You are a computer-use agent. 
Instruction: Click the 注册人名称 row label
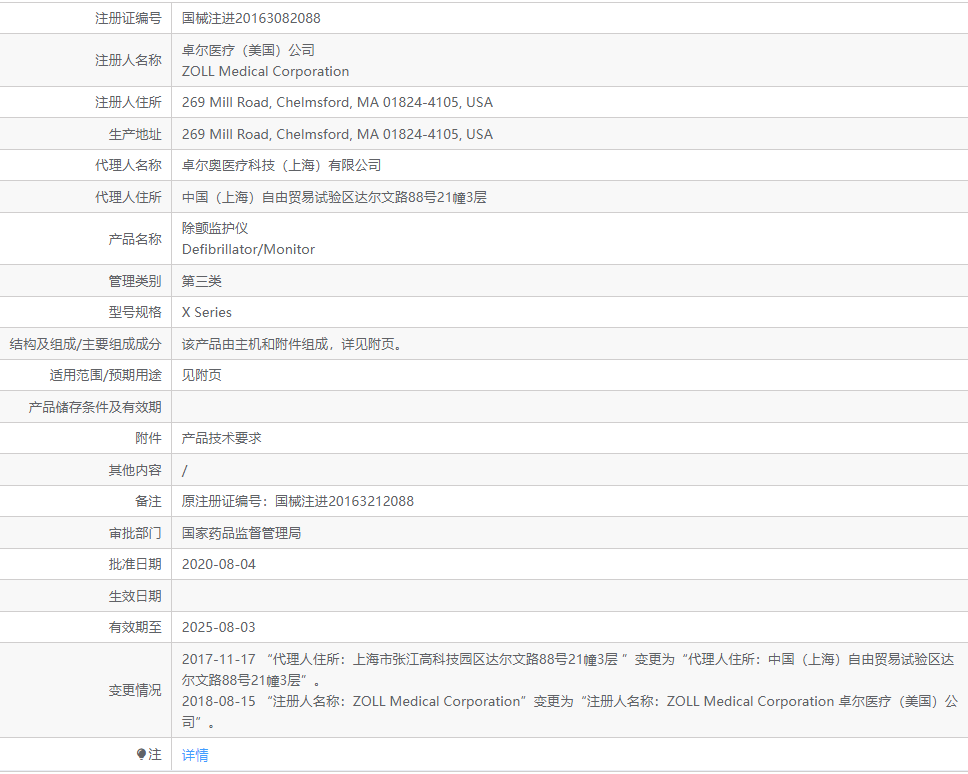[128, 60]
